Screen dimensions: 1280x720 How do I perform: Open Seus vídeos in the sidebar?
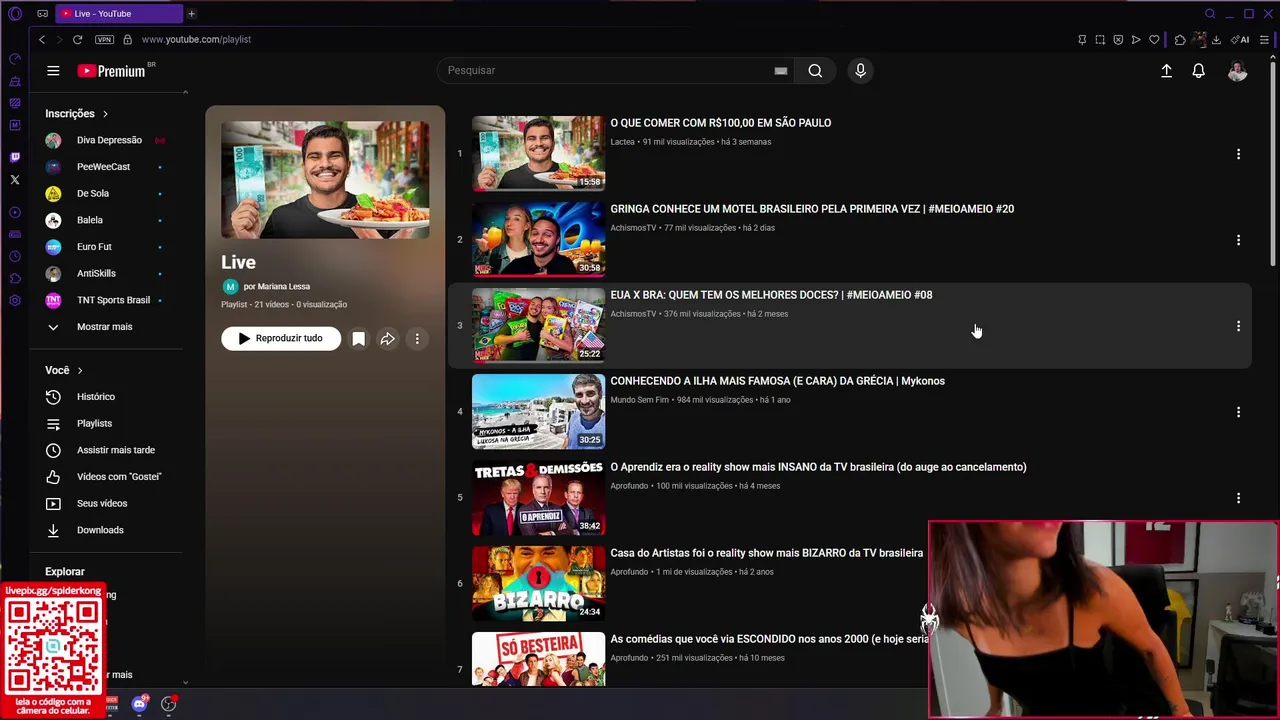click(104, 504)
